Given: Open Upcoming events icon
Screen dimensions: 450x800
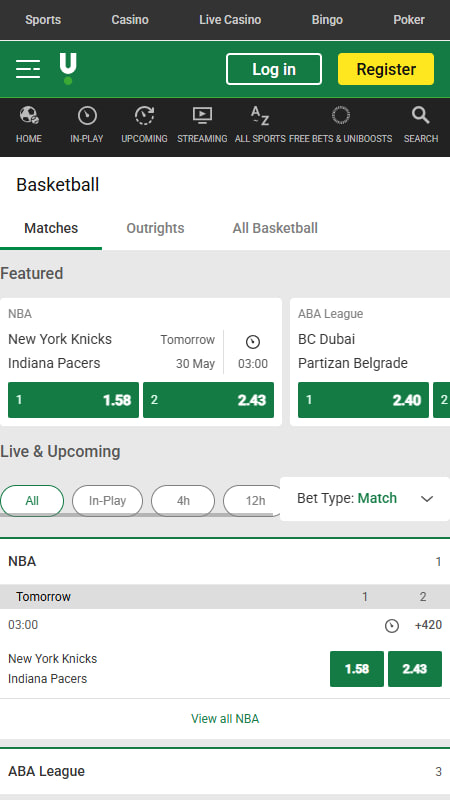Looking at the screenshot, I should tap(144, 116).
